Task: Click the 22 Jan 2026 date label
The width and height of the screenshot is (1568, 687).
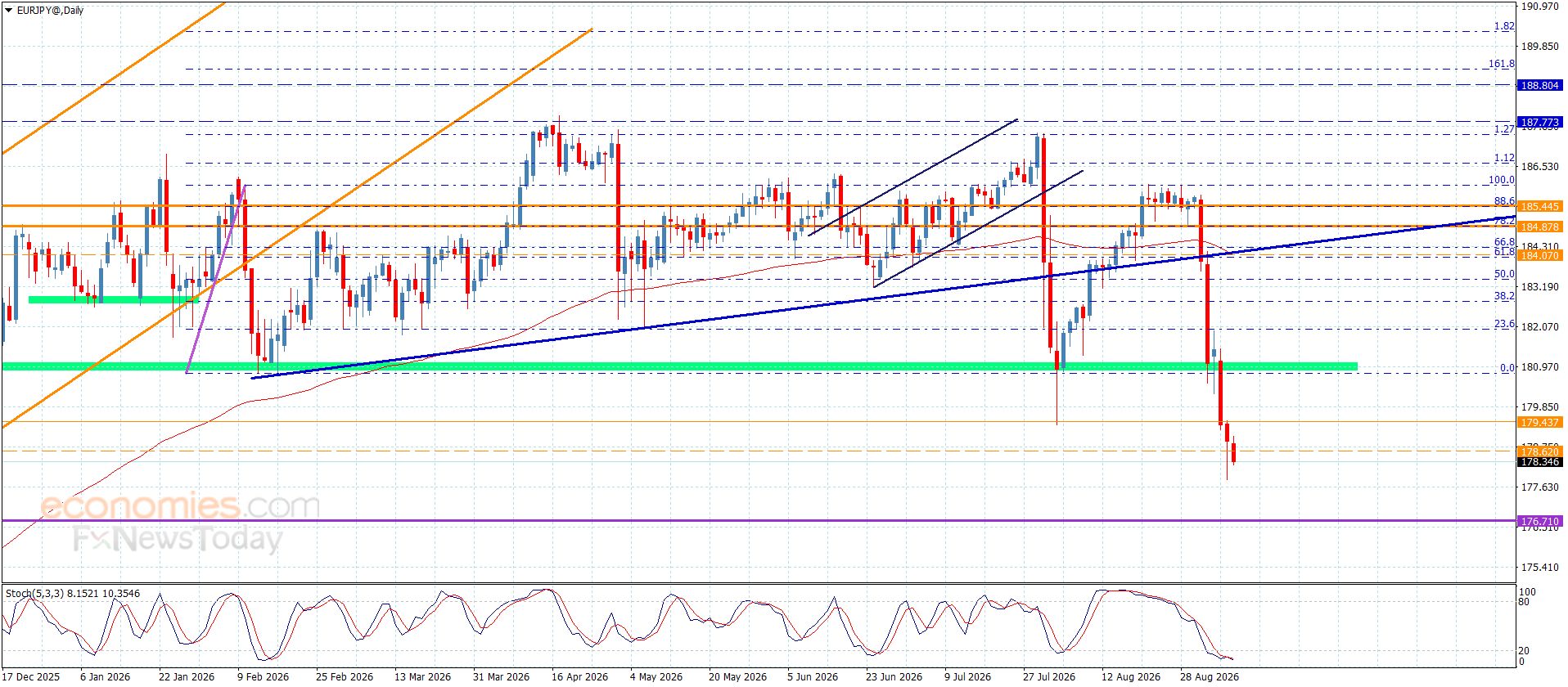Action: click(186, 676)
